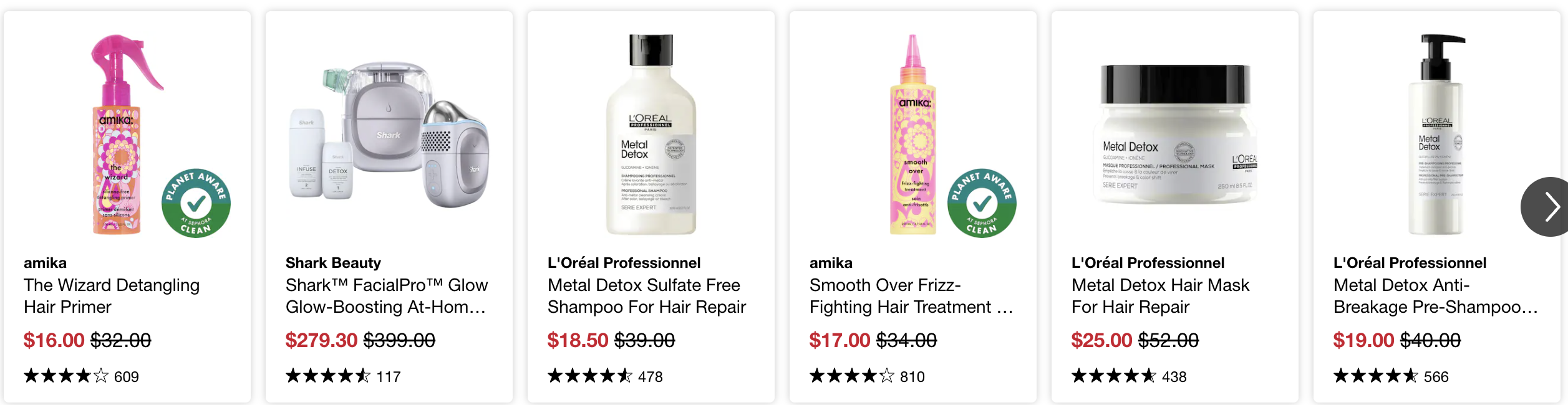Click the $25.00 sale price
Image resolution: width=1568 pixels, height=405 pixels.
coord(1101,340)
